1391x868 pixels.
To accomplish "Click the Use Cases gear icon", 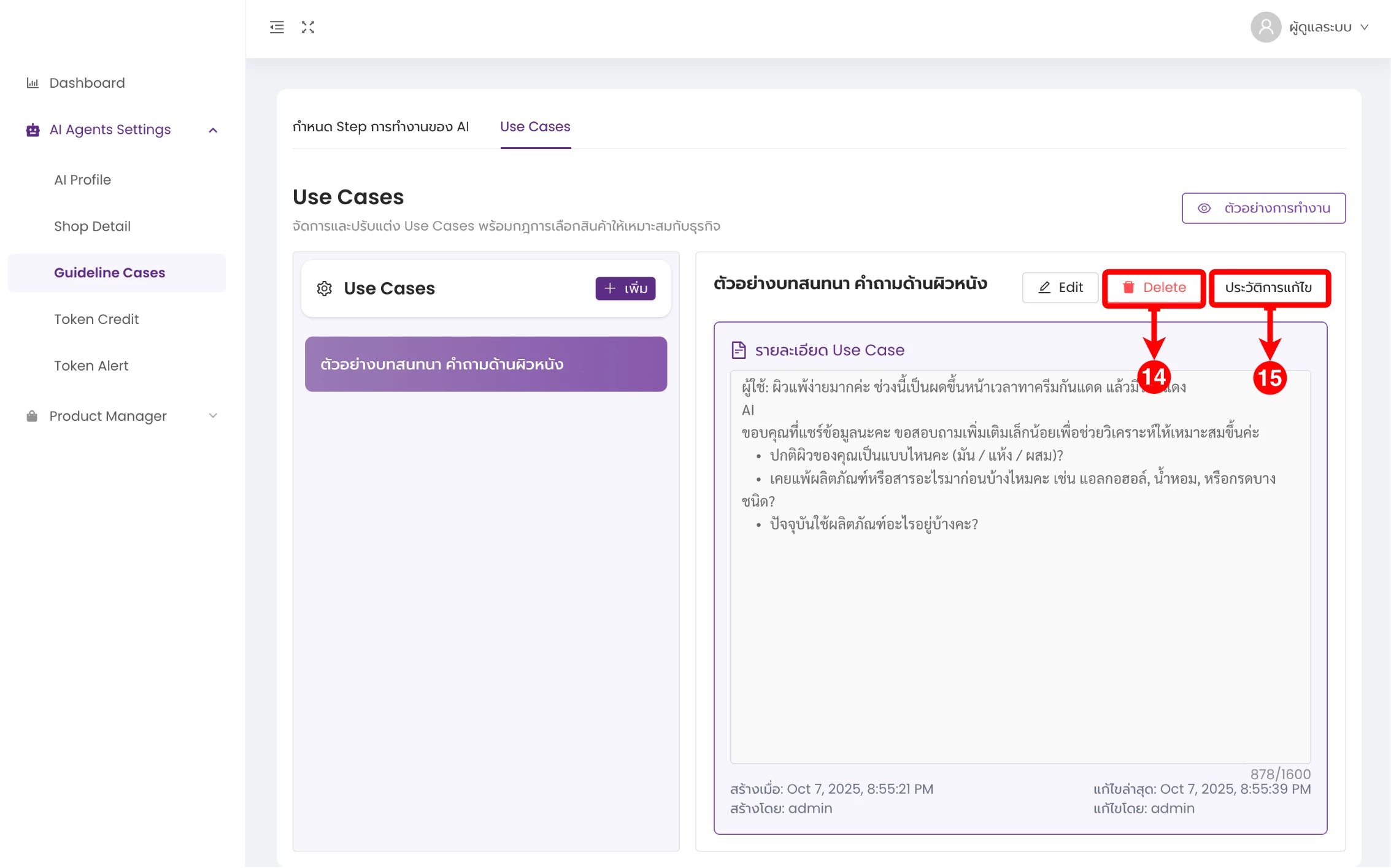I will [x=325, y=288].
